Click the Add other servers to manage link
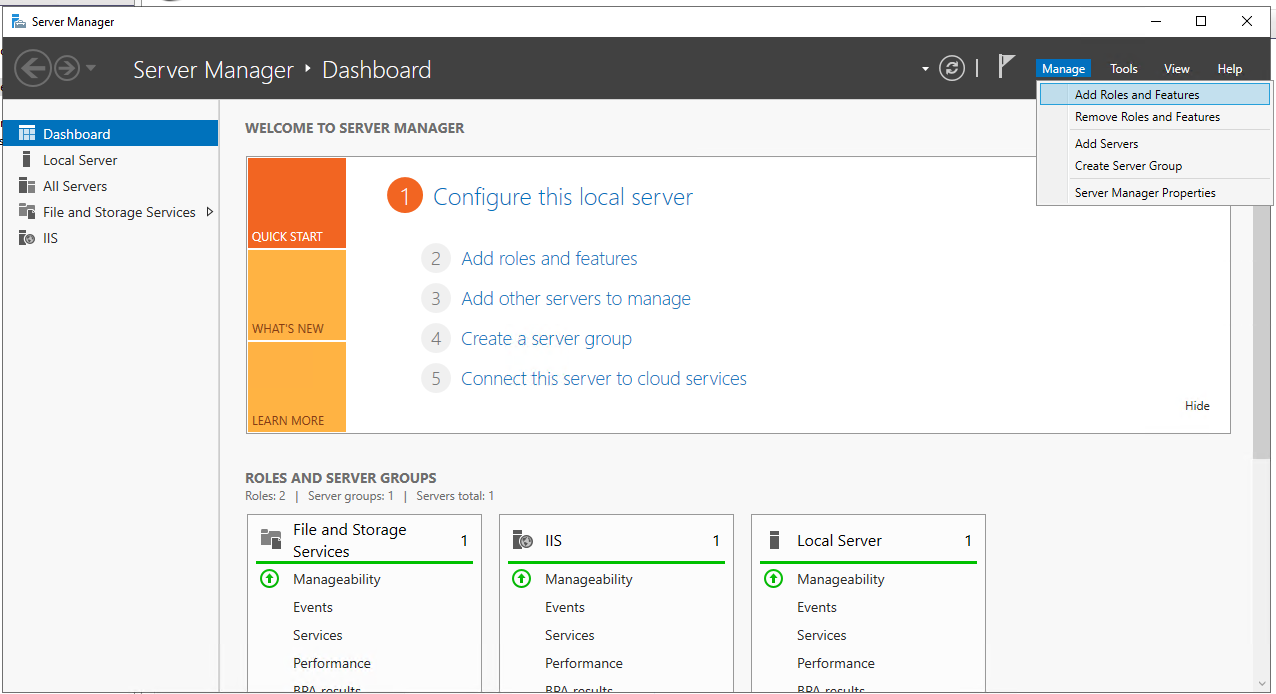This screenshot has height=694, width=1276. (x=575, y=299)
